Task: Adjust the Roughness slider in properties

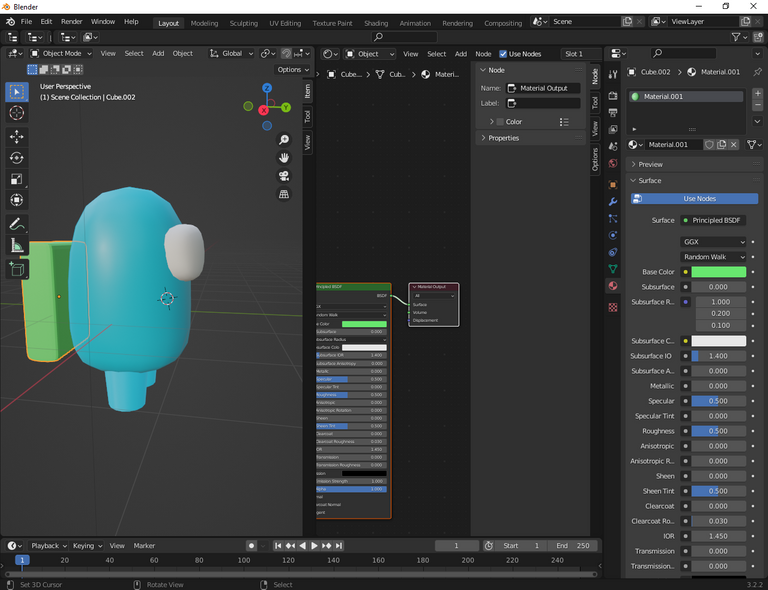Action: point(719,431)
